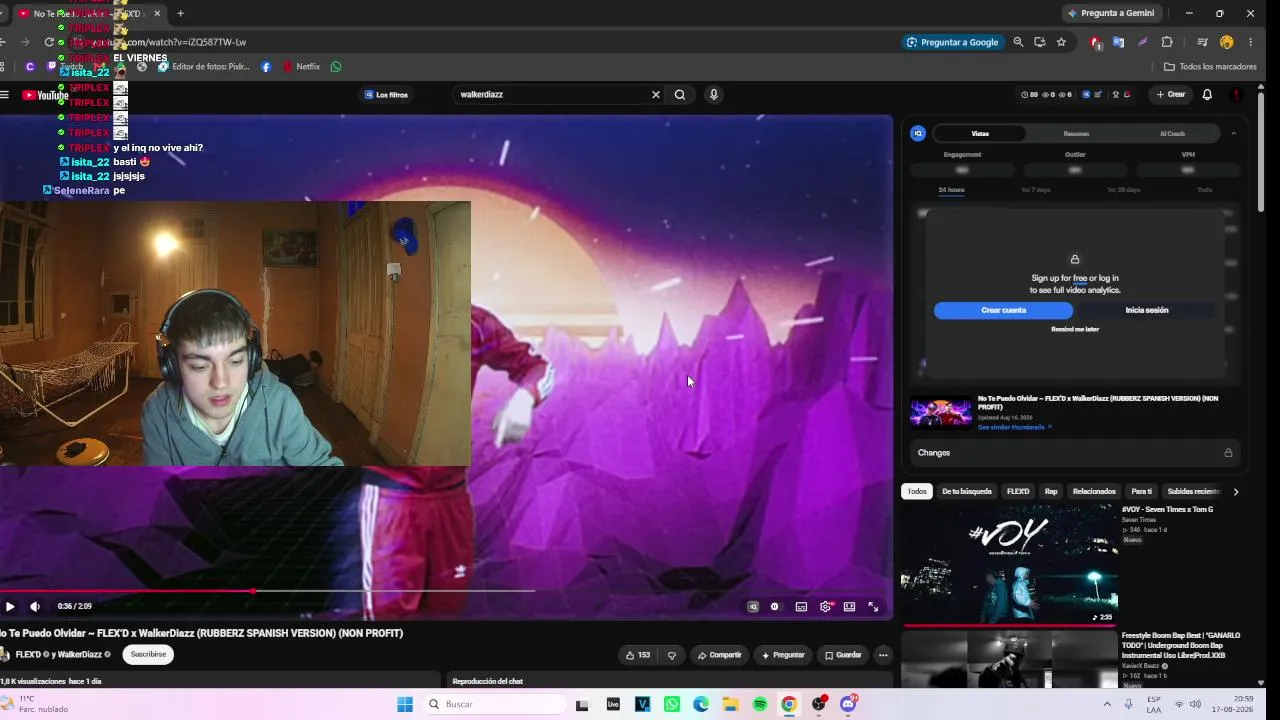1280x720 pixels.
Task: Open the YouTube account avatar menu
Action: [x=1237, y=95]
